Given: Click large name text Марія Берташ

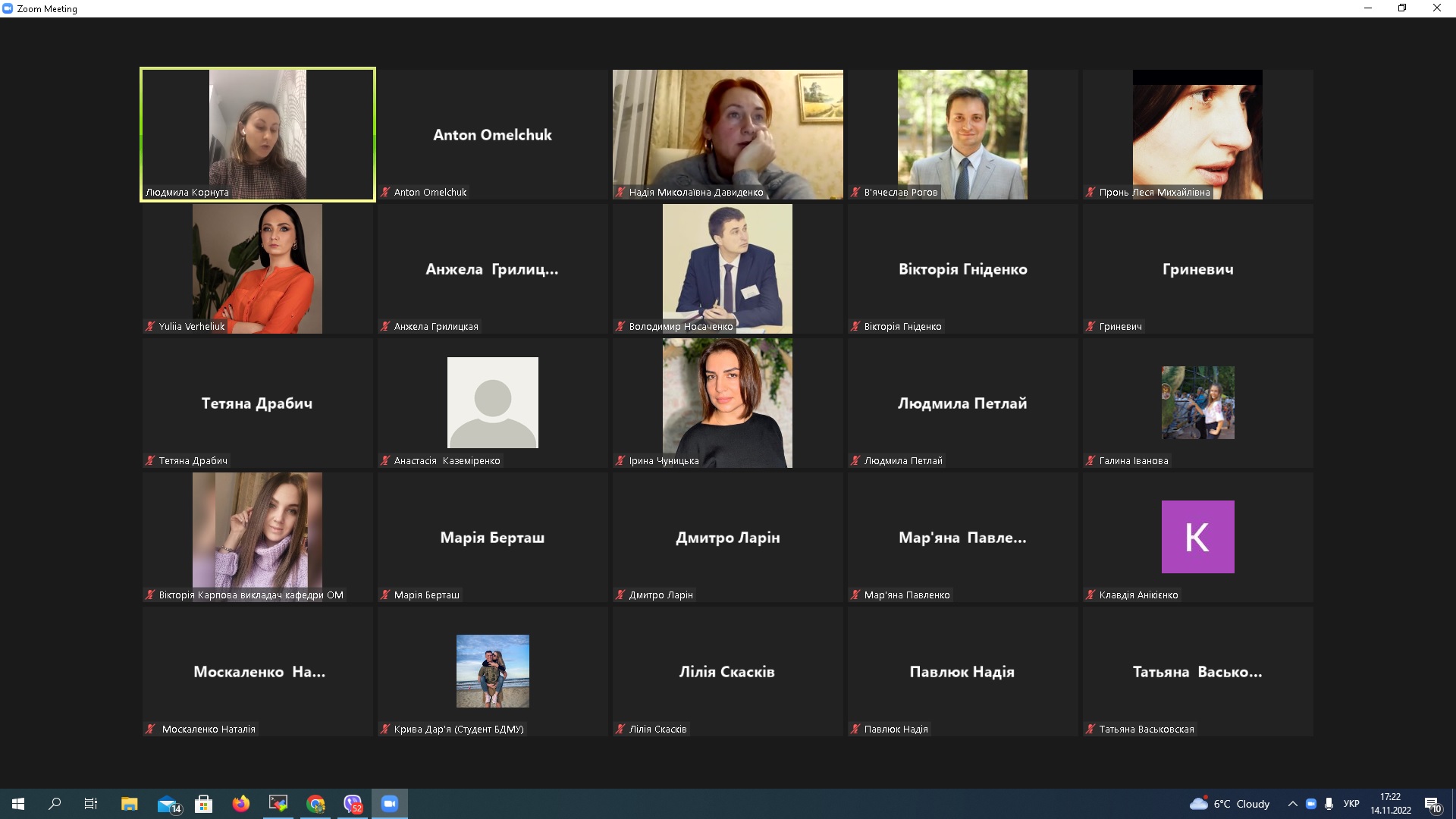Looking at the screenshot, I should (x=492, y=538).
